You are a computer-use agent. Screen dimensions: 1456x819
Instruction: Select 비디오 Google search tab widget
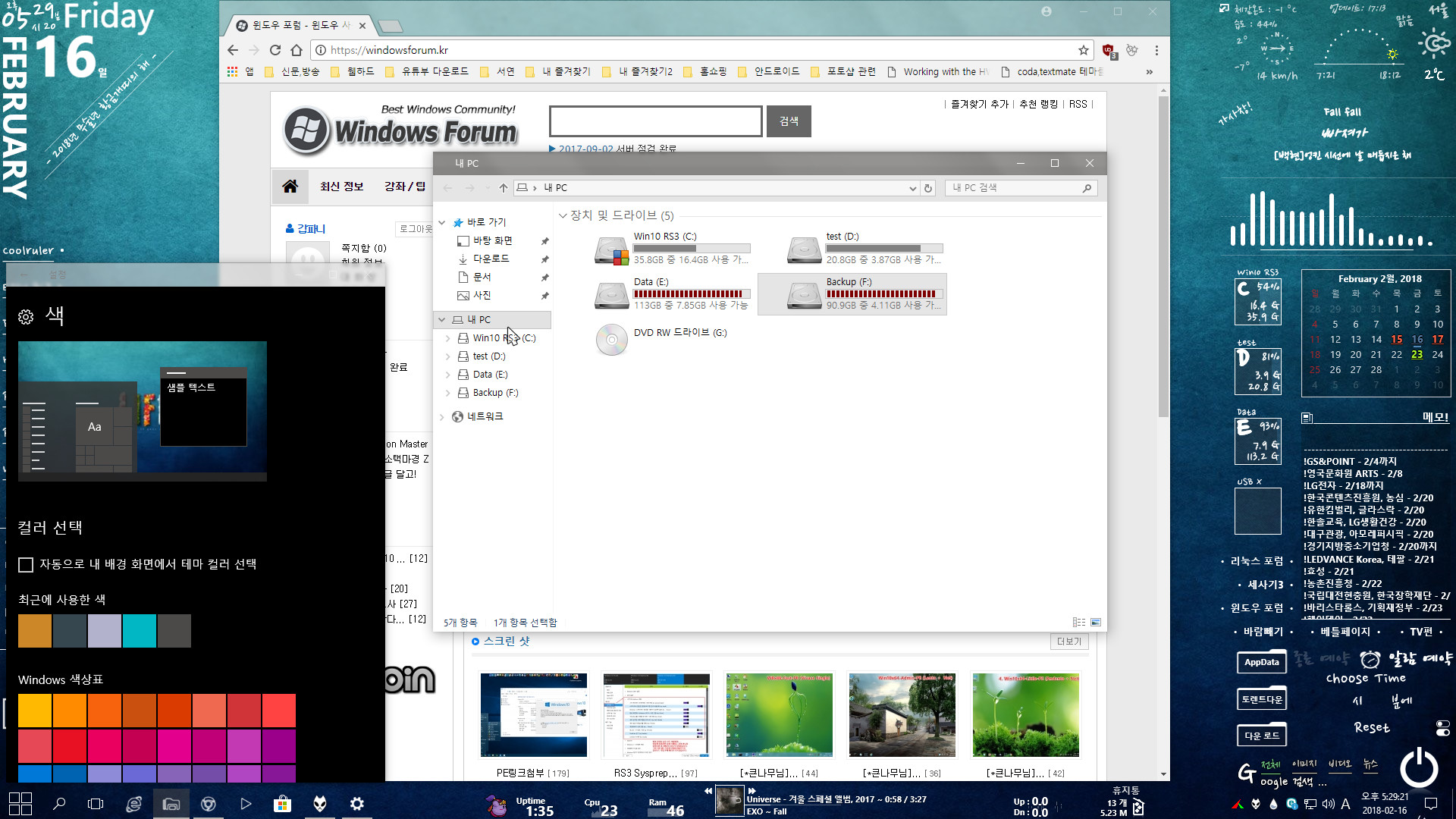[x=1340, y=764]
